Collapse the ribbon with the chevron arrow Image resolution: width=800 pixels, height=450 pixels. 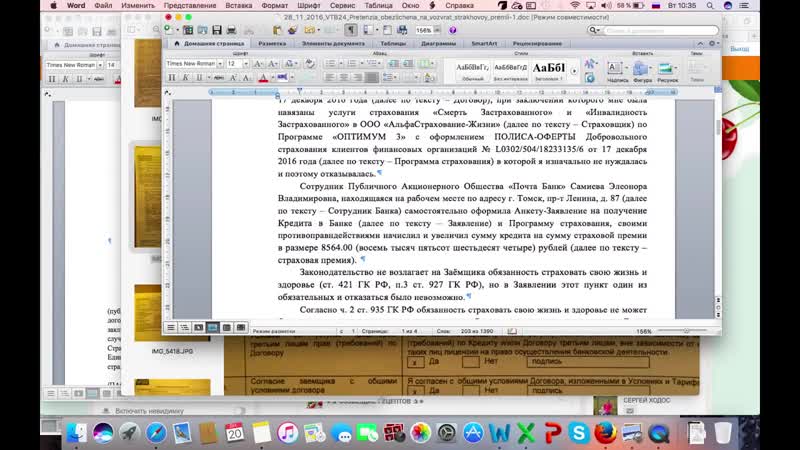pos(700,44)
